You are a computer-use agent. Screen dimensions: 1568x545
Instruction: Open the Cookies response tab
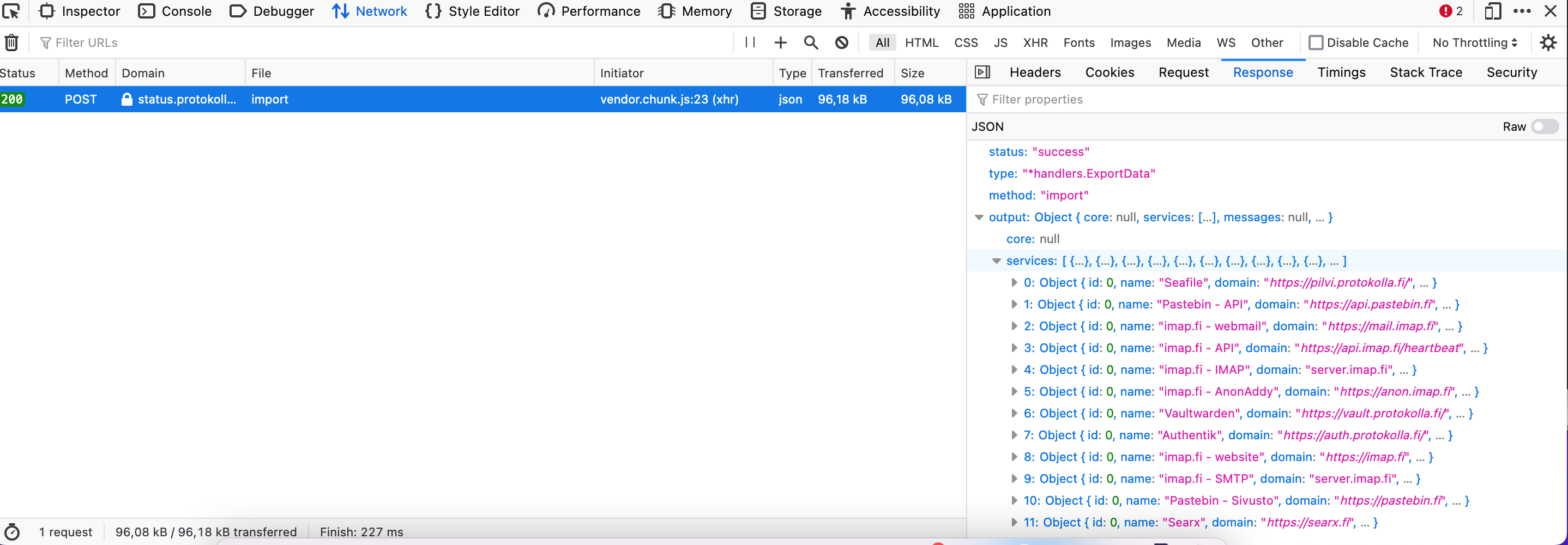click(x=1109, y=72)
